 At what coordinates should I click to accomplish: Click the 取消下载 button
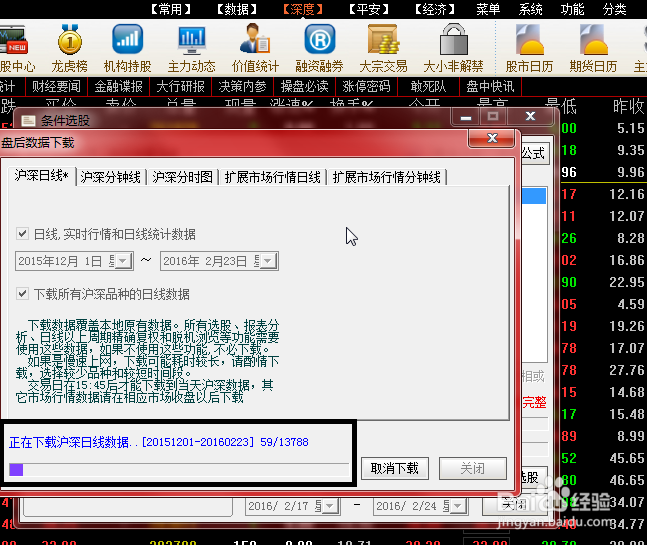(x=395, y=468)
